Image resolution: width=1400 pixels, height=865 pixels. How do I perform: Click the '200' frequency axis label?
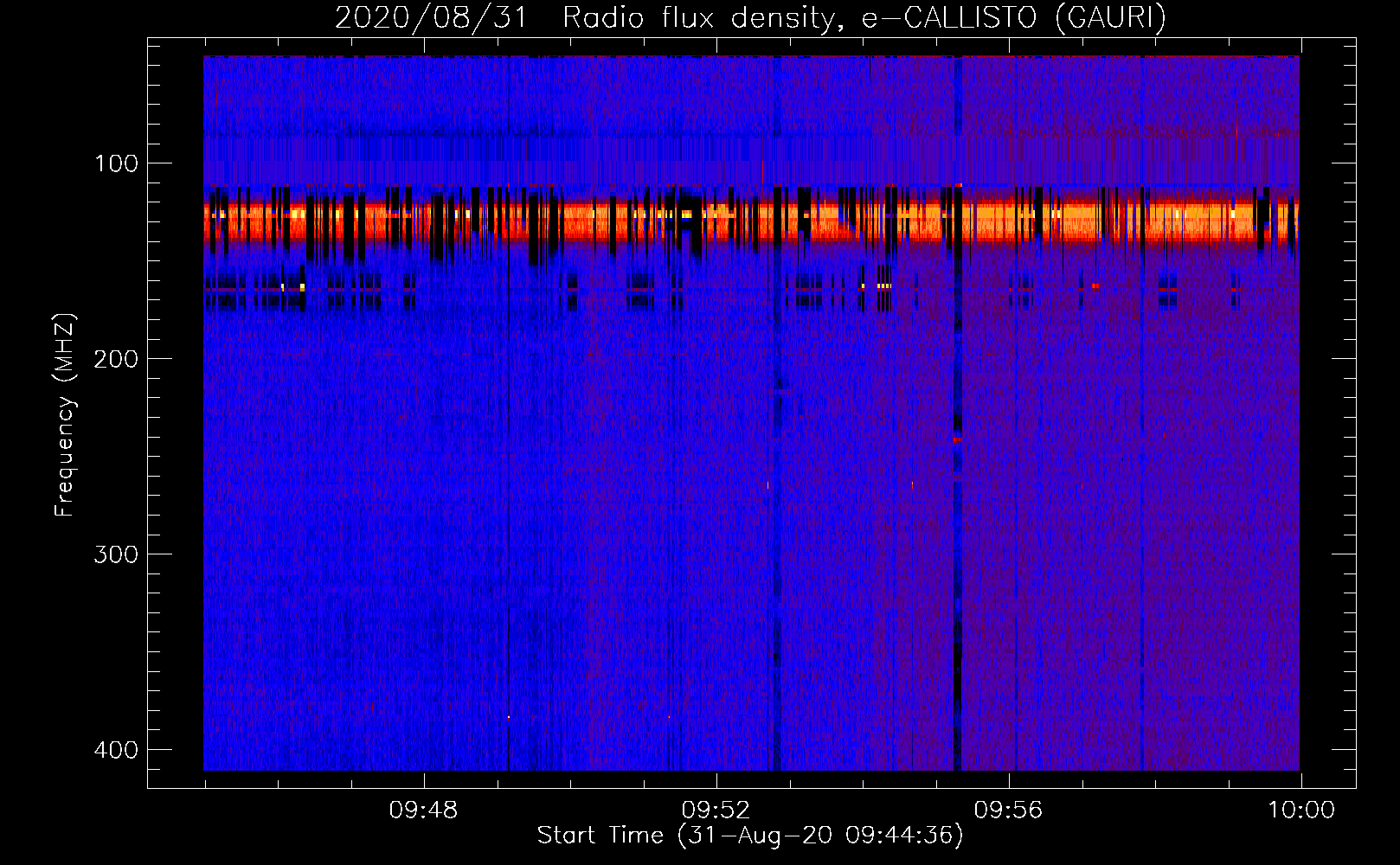coord(115,359)
